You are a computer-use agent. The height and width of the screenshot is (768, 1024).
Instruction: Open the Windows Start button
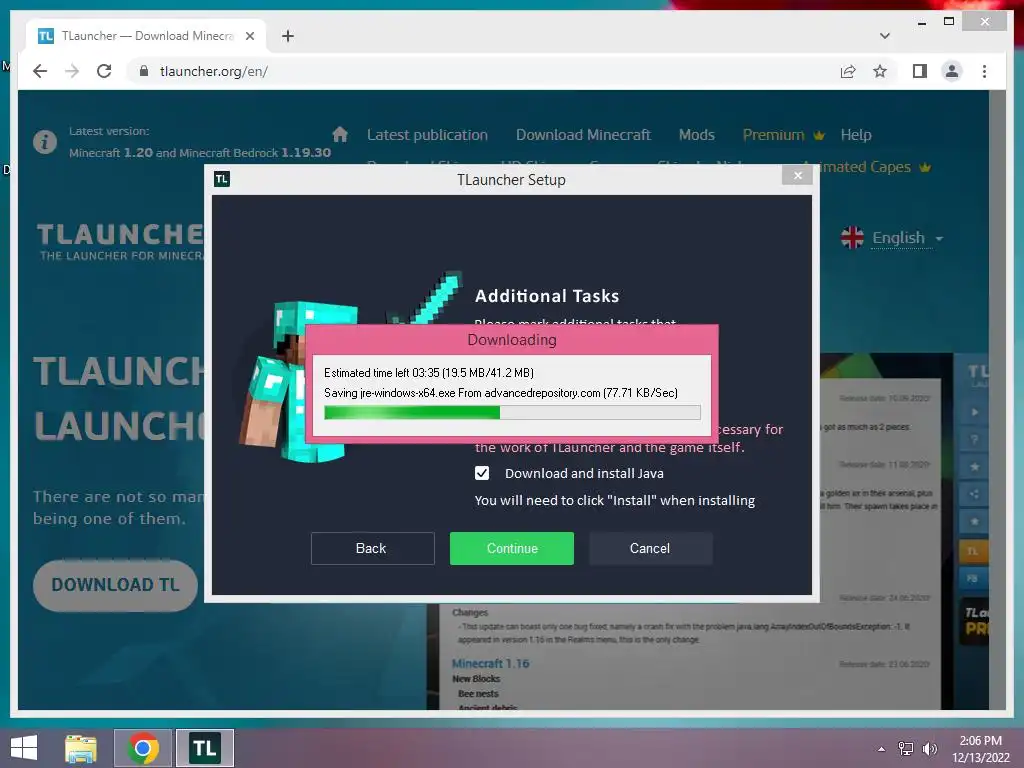(24, 748)
